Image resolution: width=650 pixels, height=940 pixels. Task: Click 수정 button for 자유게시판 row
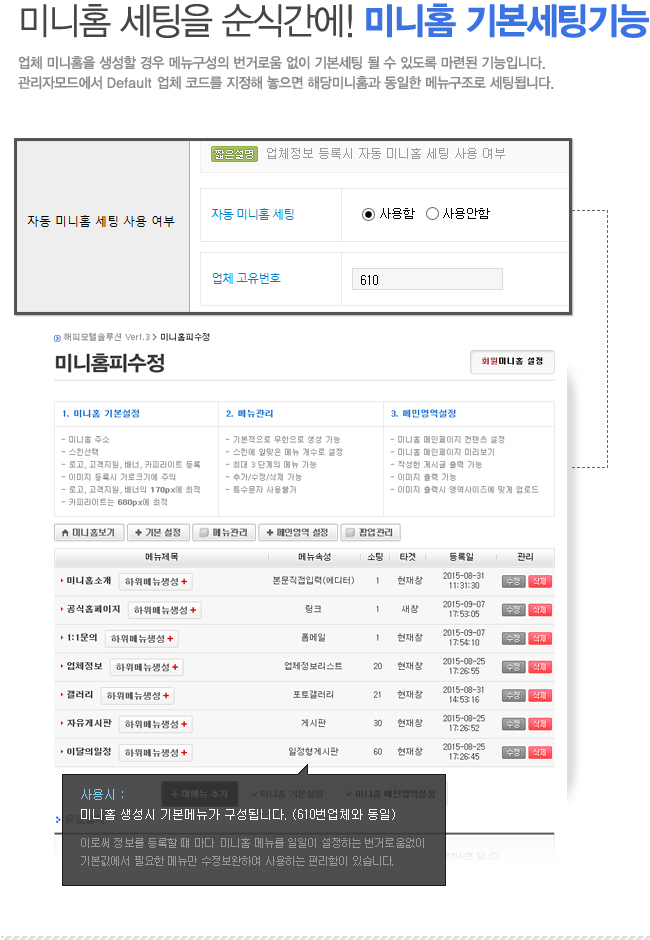click(513, 724)
